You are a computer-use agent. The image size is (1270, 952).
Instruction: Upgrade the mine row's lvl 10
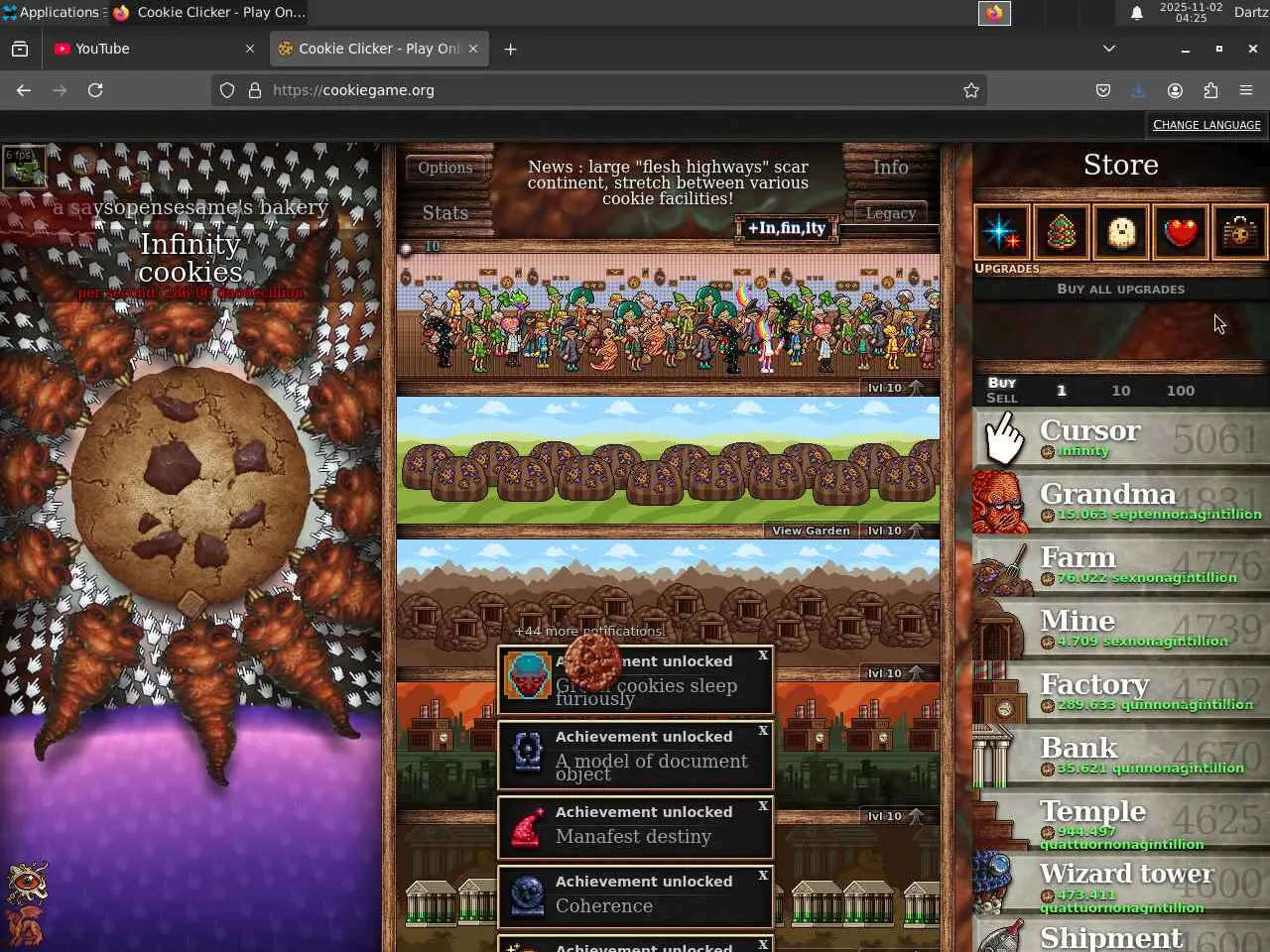pyautogui.click(x=895, y=673)
